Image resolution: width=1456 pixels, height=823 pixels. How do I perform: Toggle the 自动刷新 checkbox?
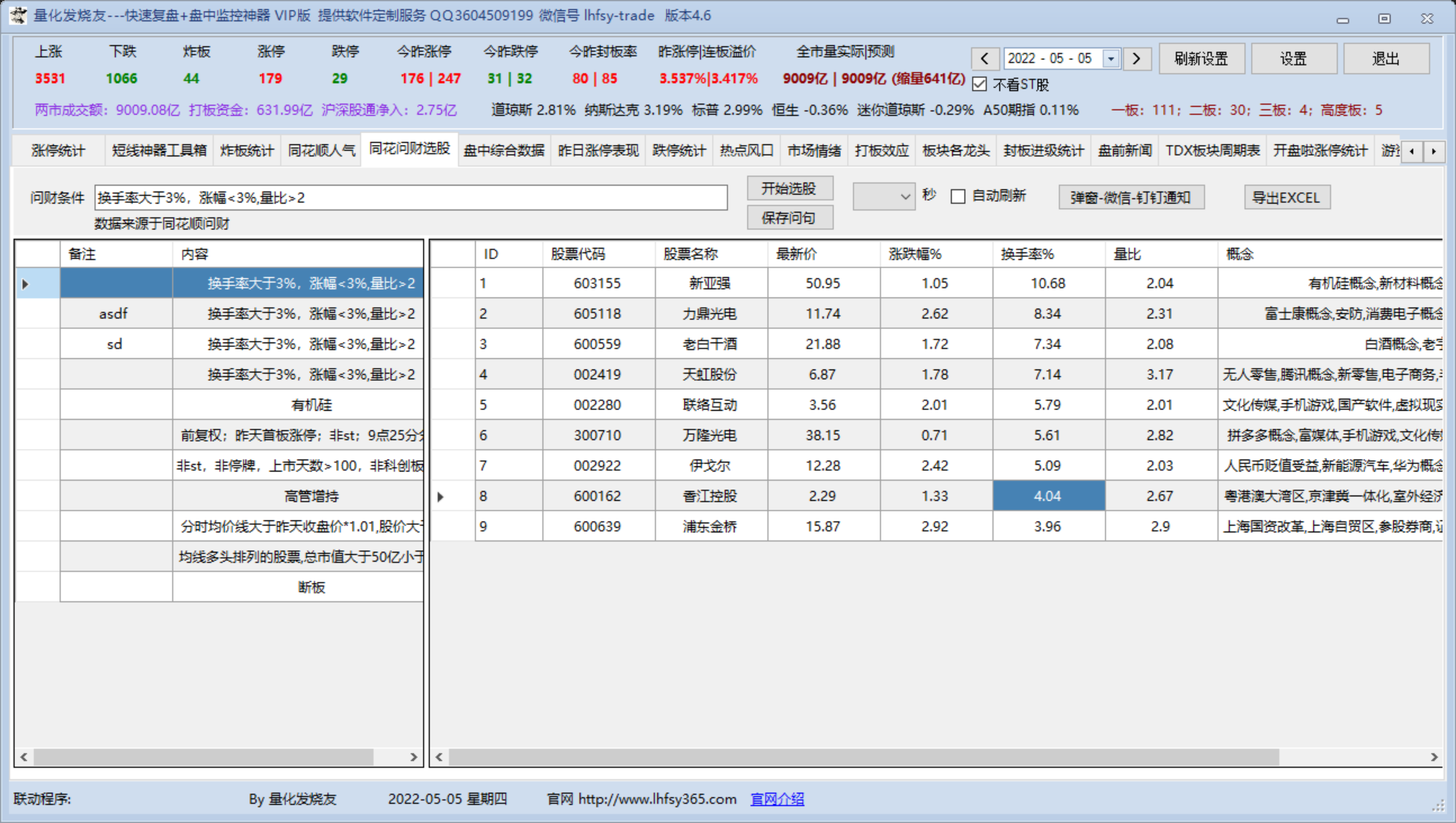click(x=958, y=196)
